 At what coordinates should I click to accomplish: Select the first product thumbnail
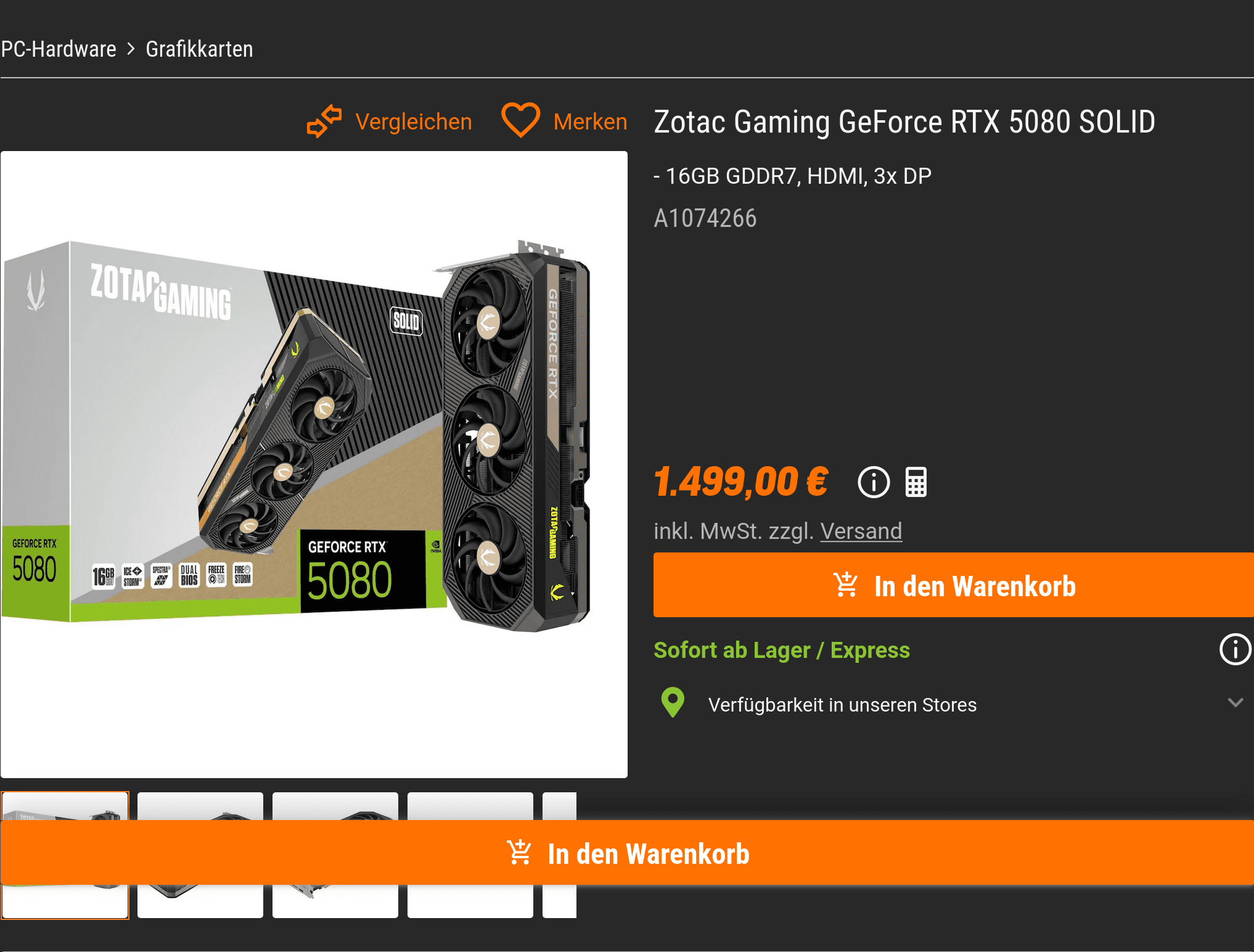65,855
